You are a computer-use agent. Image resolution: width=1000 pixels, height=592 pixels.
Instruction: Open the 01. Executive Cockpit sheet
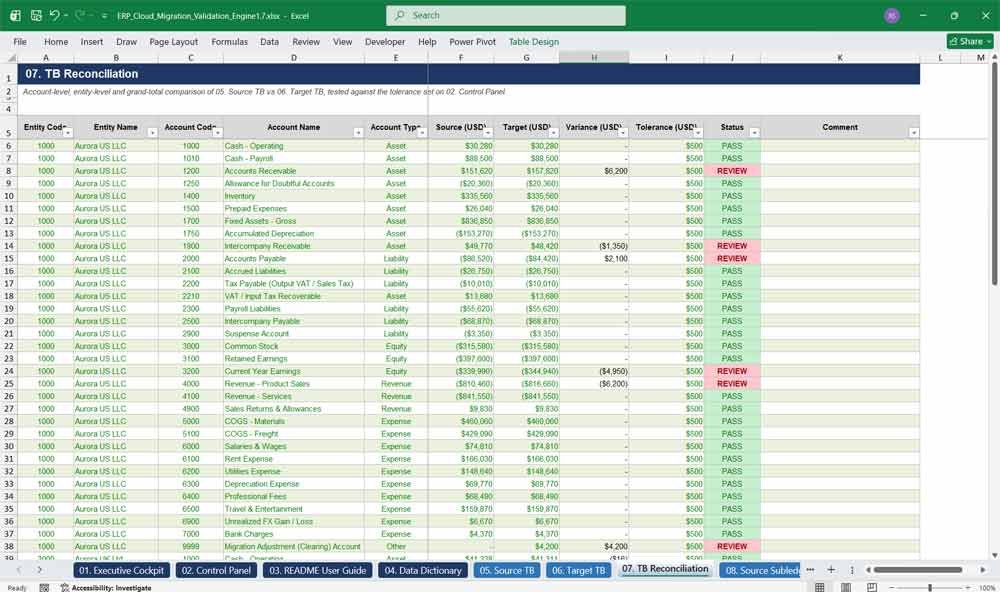[x=121, y=570]
